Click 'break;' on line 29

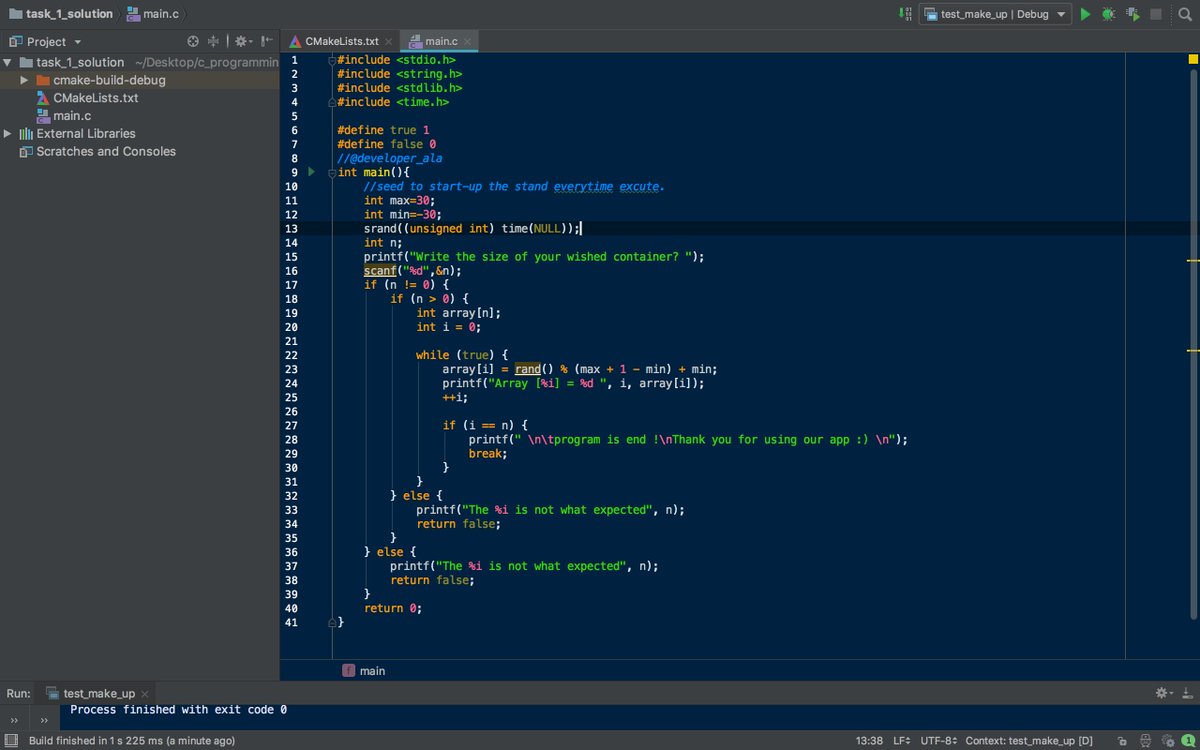click(488, 453)
